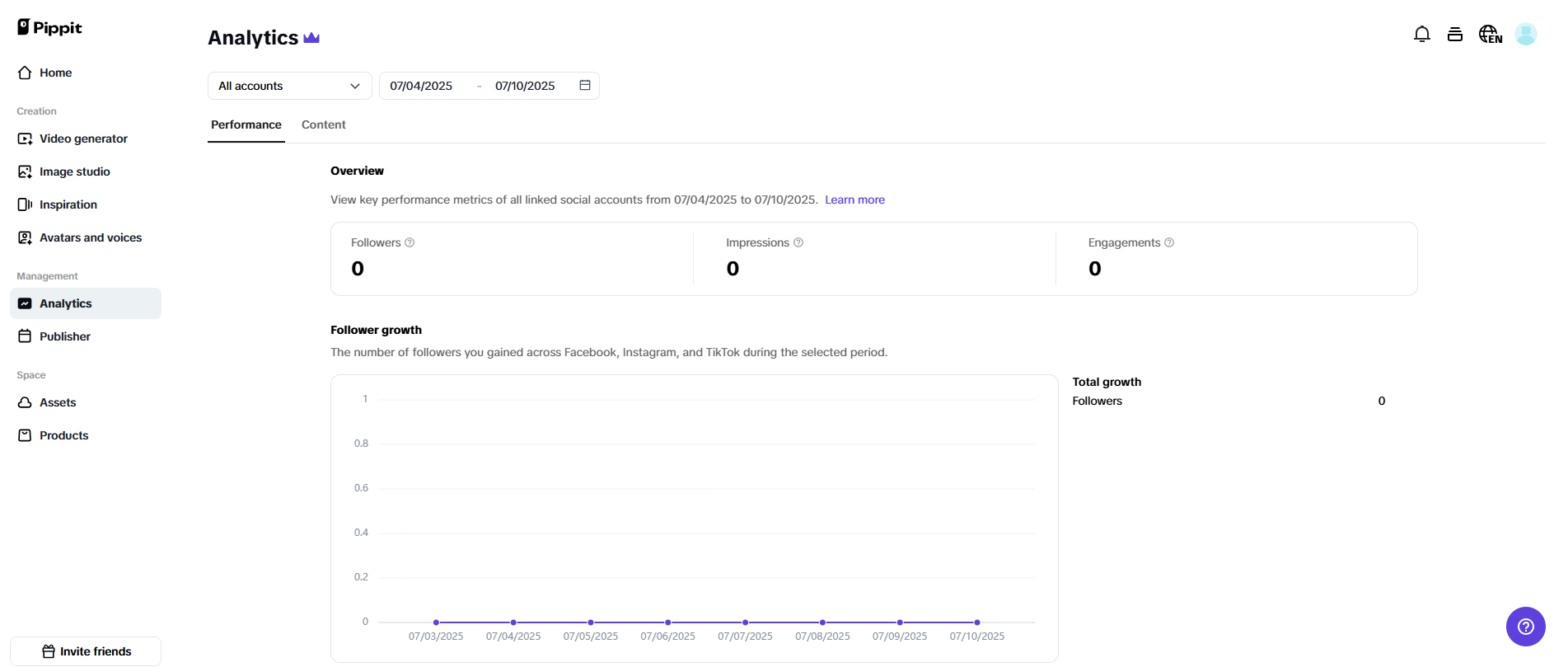The width and height of the screenshot is (1568, 667).
Task: Click the Pippit logo
Action: click(49, 28)
